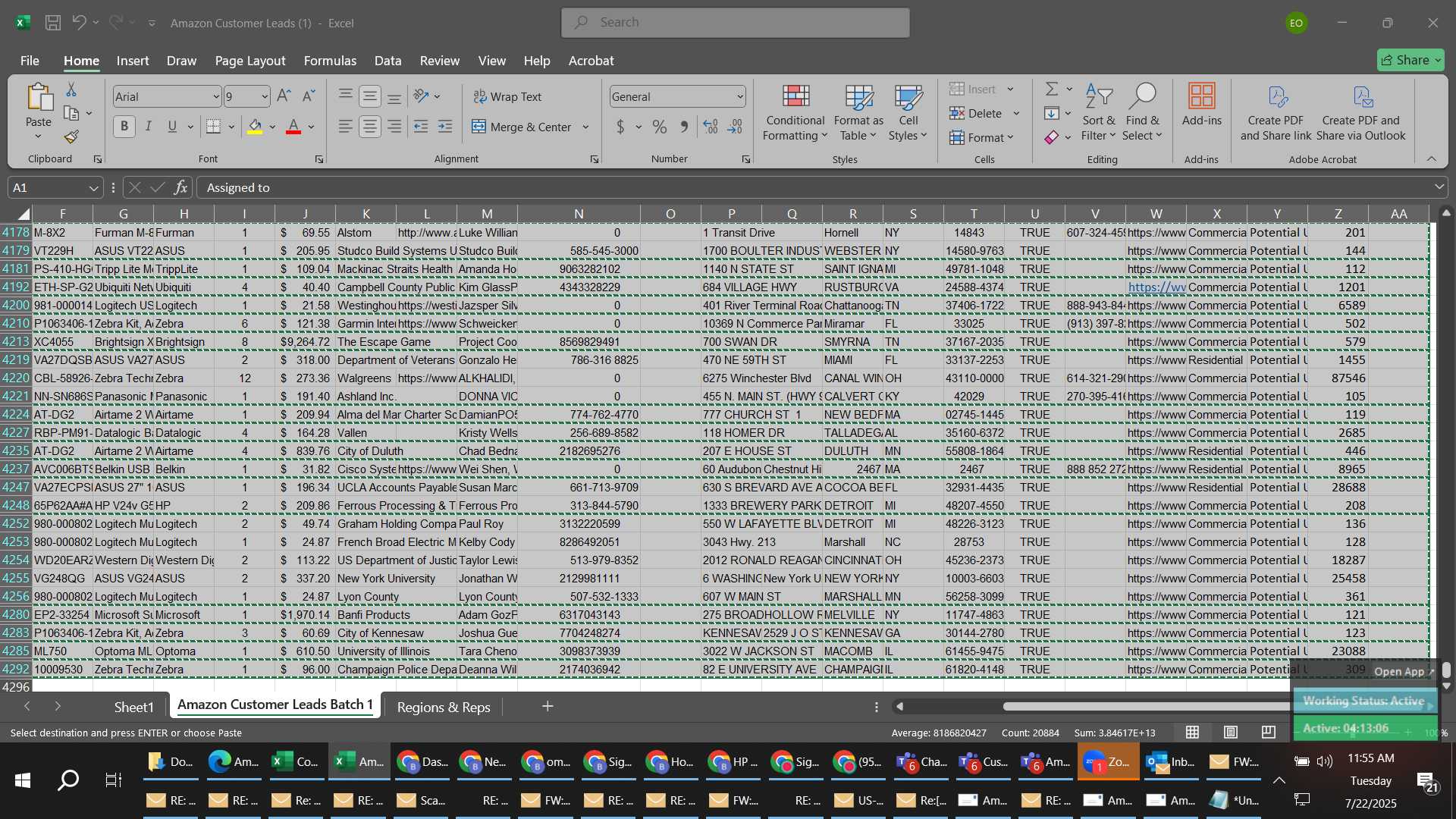
Task: Expand the Merge & Center dropdown arrow
Action: point(585,127)
